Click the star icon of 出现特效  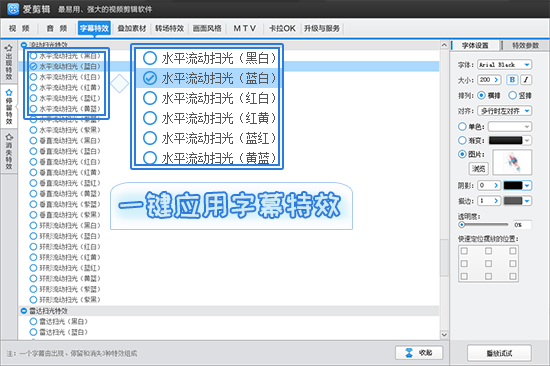pyautogui.click(x=9, y=48)
